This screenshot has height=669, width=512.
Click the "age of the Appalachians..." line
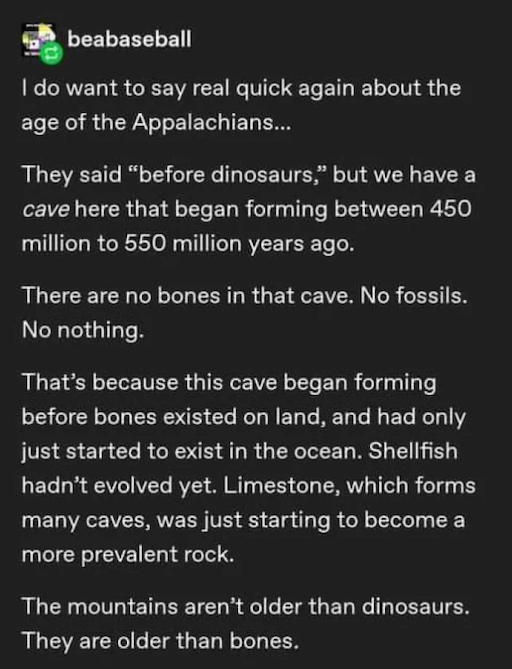pyautogui.click(x=156, y=123)
